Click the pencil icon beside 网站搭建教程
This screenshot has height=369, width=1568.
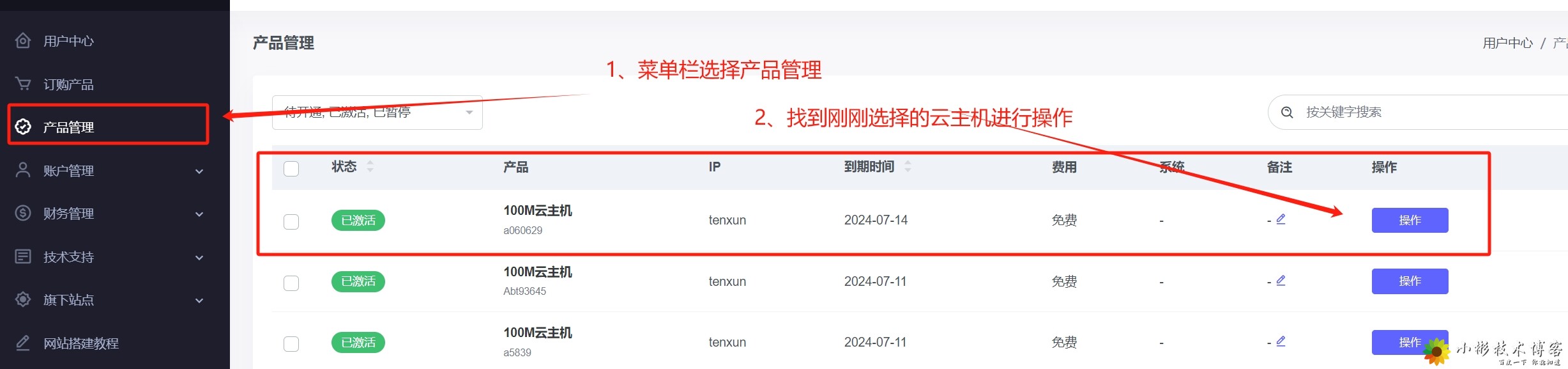pos(23,343)
